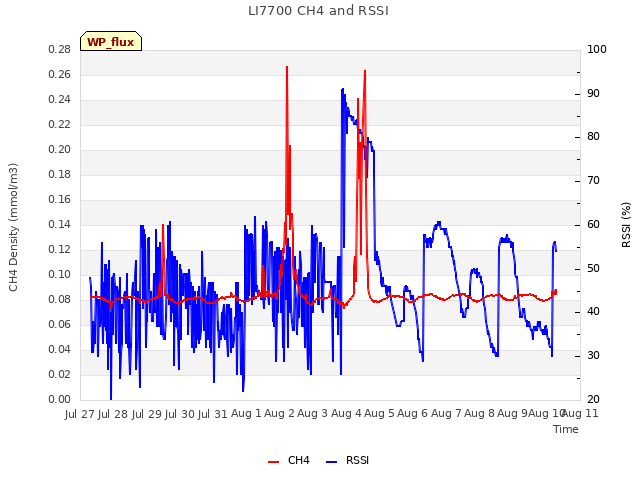This screenshot has width=640, height=480.
Task: Click the WP_flux label badge
Action: (111, 42)
